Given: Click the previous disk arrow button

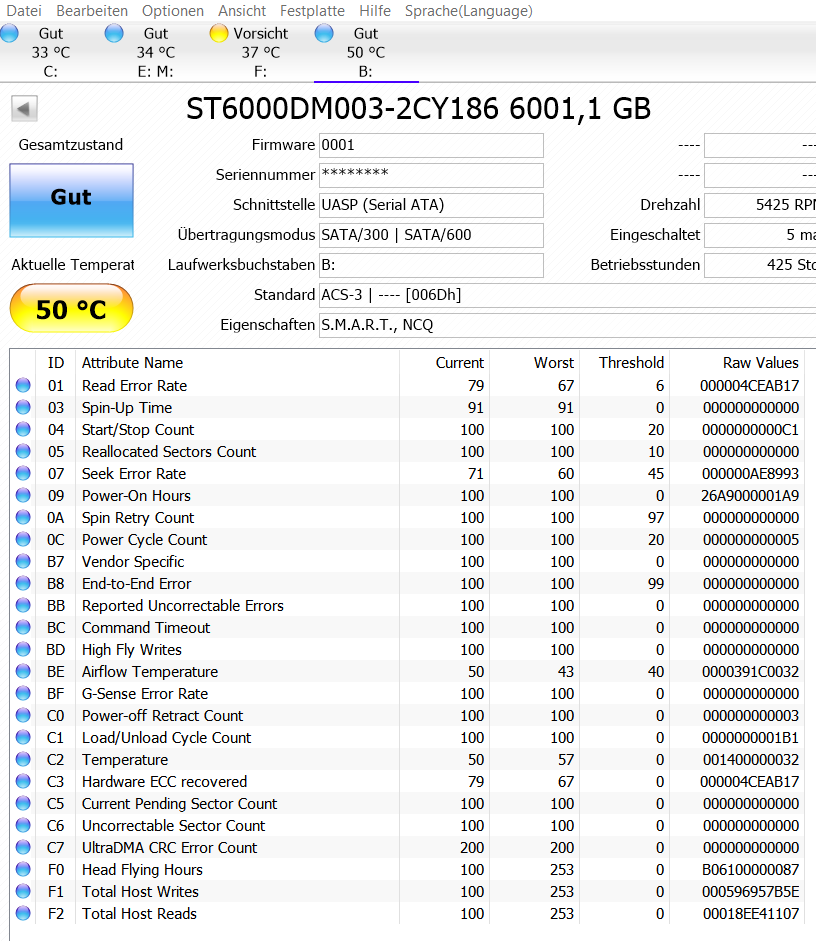Looking at the screenshot, I should [x=24, y=109].
